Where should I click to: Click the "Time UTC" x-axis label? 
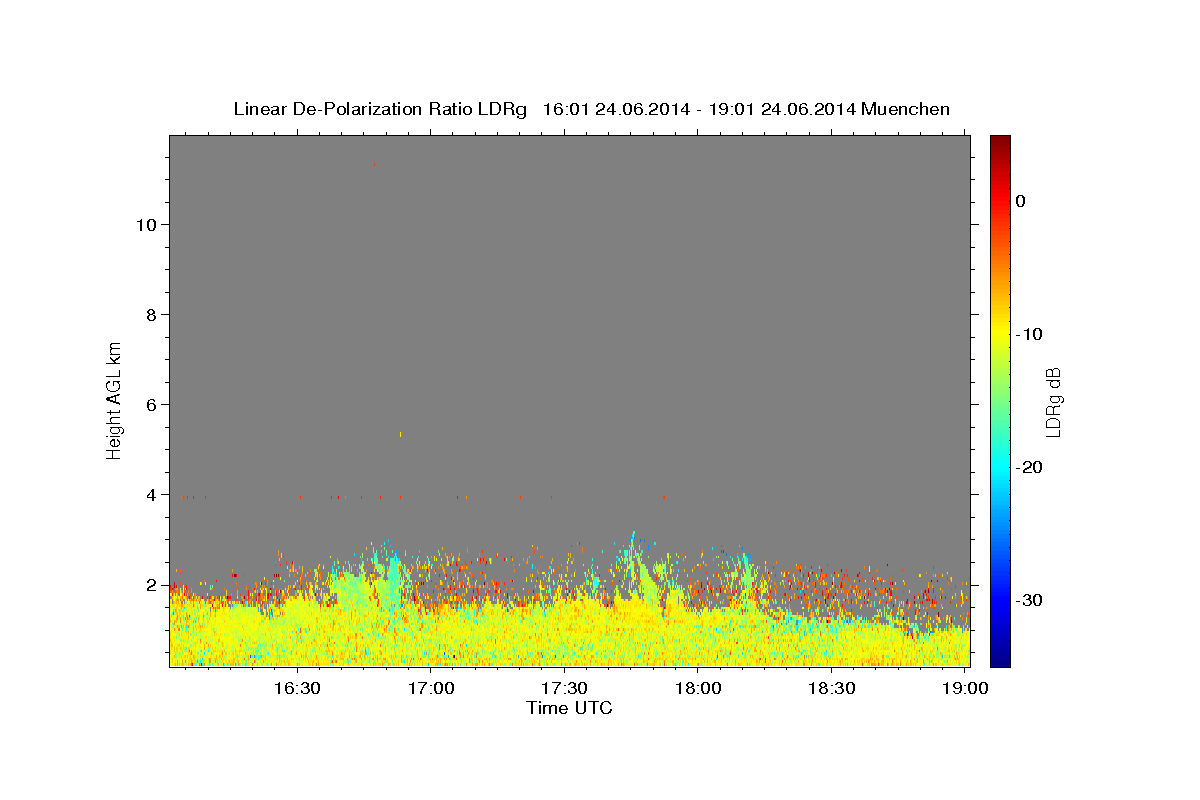[569, 708]
